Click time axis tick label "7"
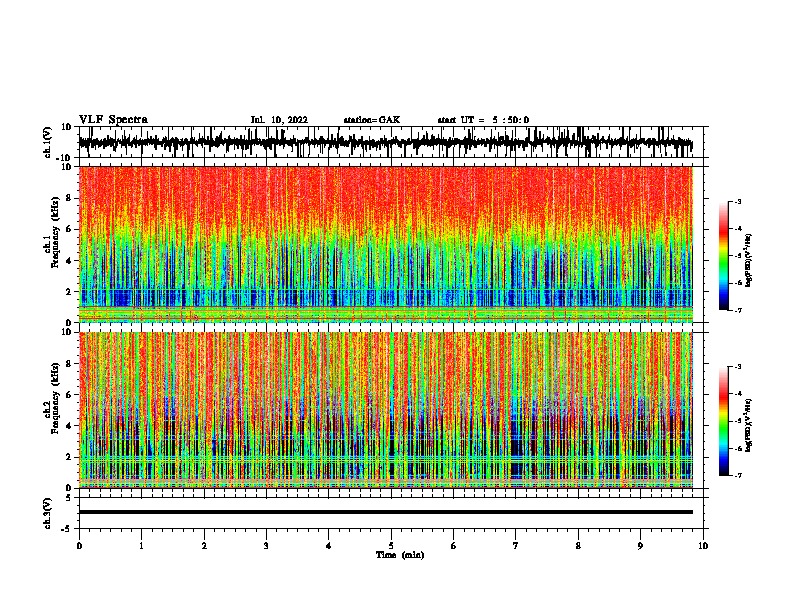The height and width of the screenshot is (612, 792). tap(516, 545)
